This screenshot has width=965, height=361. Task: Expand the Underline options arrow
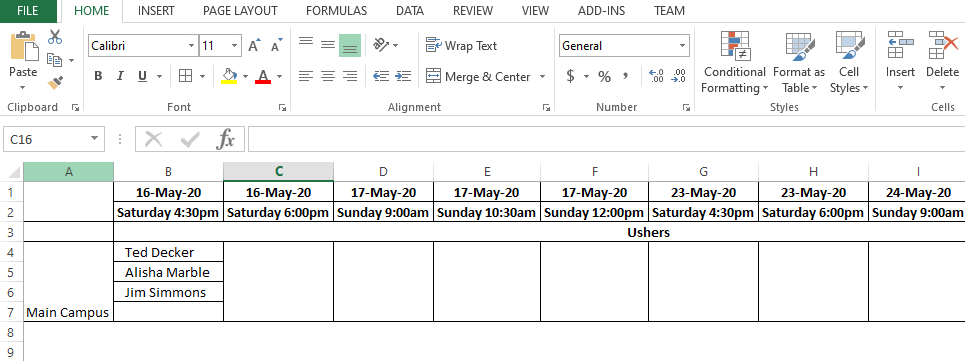[159, 76]
